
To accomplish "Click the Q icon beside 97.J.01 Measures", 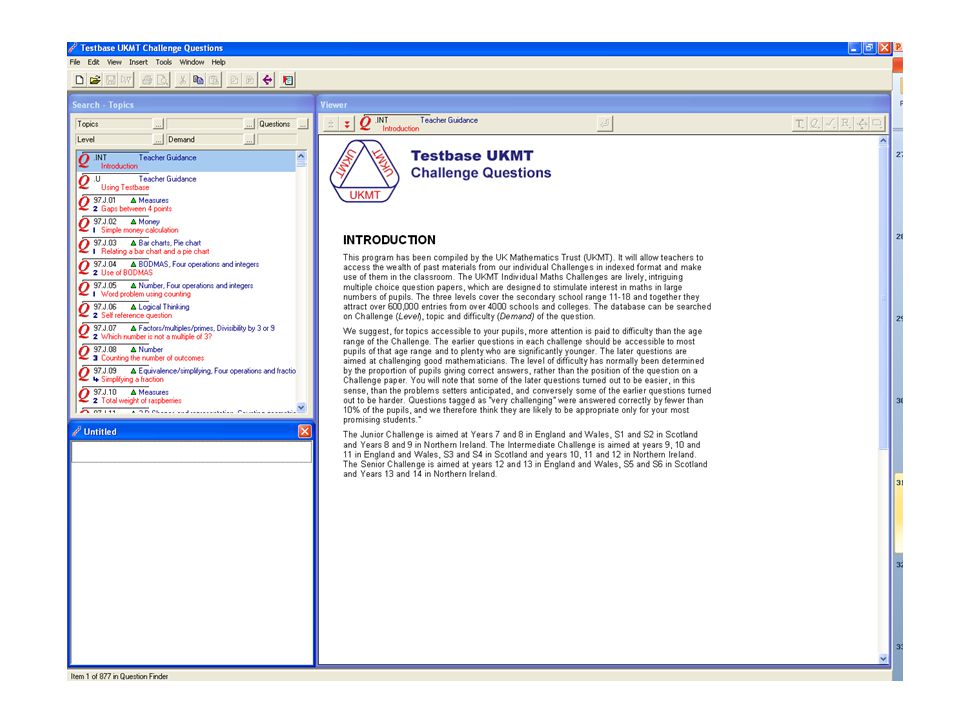I will [x=84, y=203].
